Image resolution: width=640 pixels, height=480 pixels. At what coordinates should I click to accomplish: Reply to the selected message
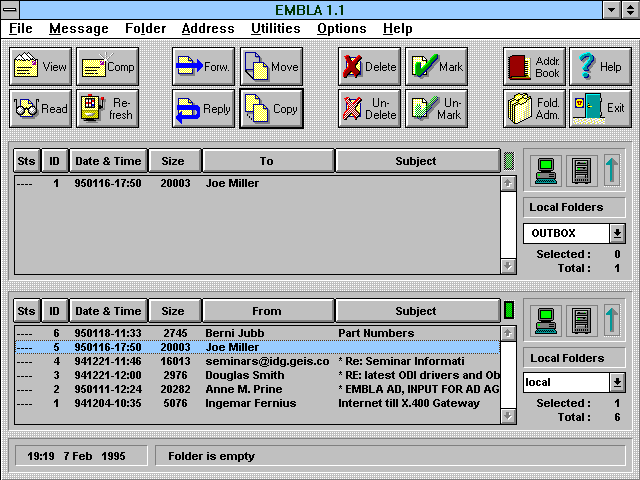click(x=203, y=109)
